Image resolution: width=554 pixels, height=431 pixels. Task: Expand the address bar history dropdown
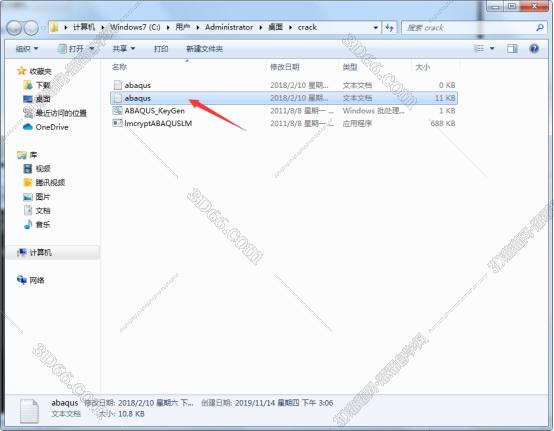(x=376, y=28)
